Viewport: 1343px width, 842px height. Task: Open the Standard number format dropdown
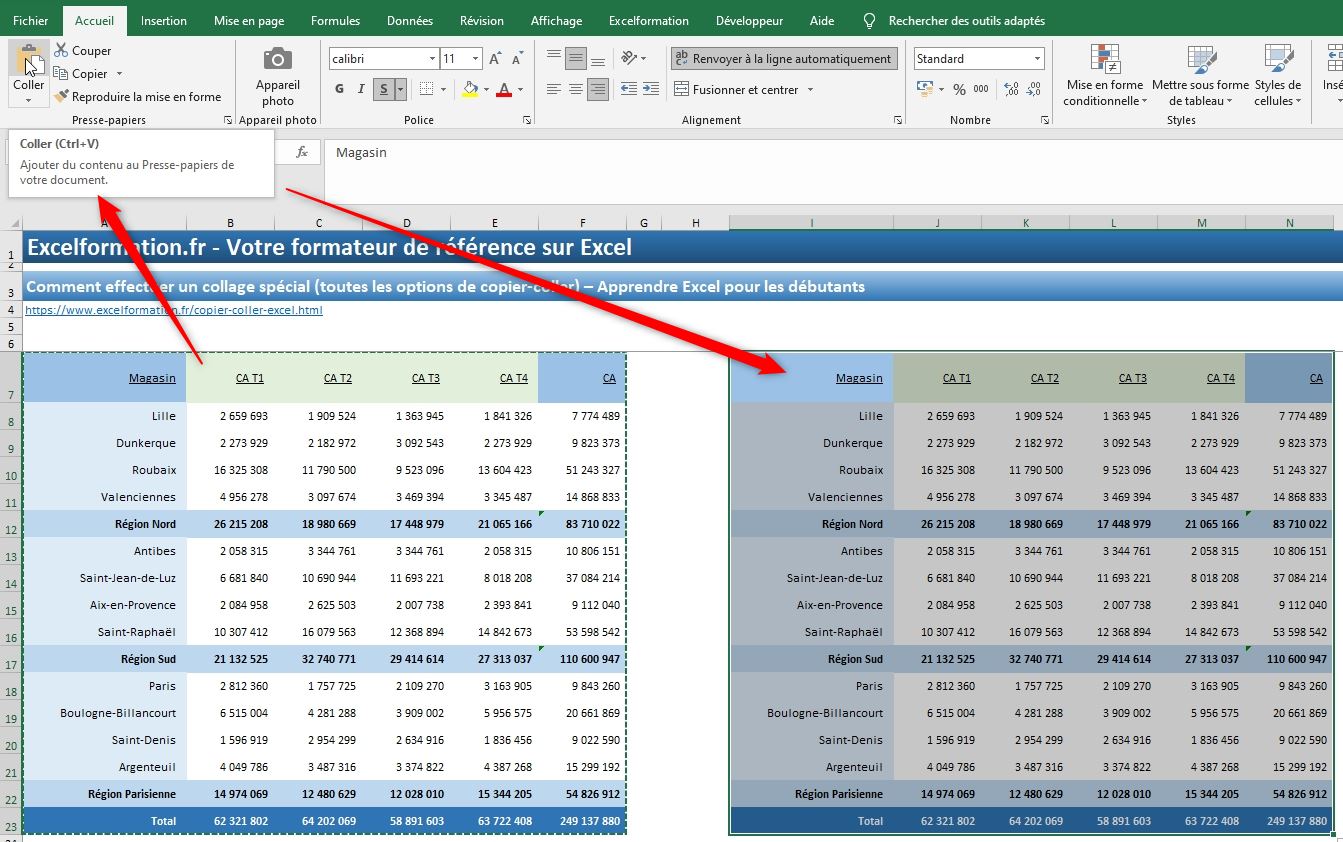[x=1037, y=59]
